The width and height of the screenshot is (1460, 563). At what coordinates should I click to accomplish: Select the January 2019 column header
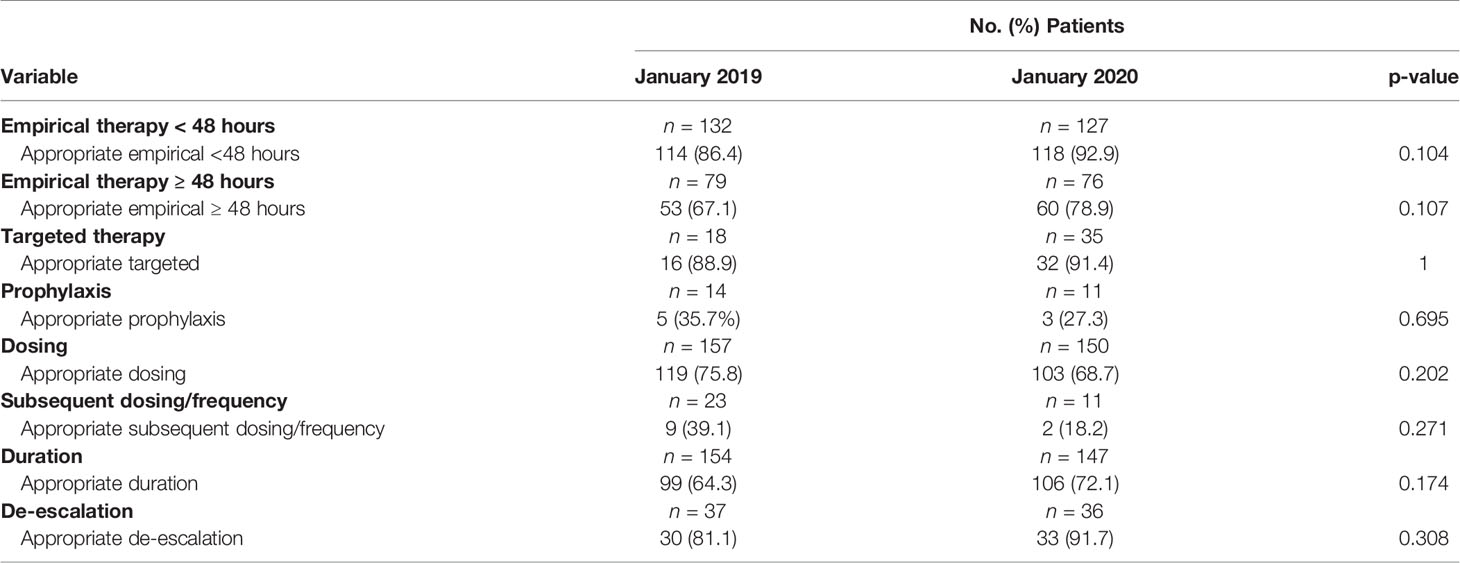click(698, 76)
